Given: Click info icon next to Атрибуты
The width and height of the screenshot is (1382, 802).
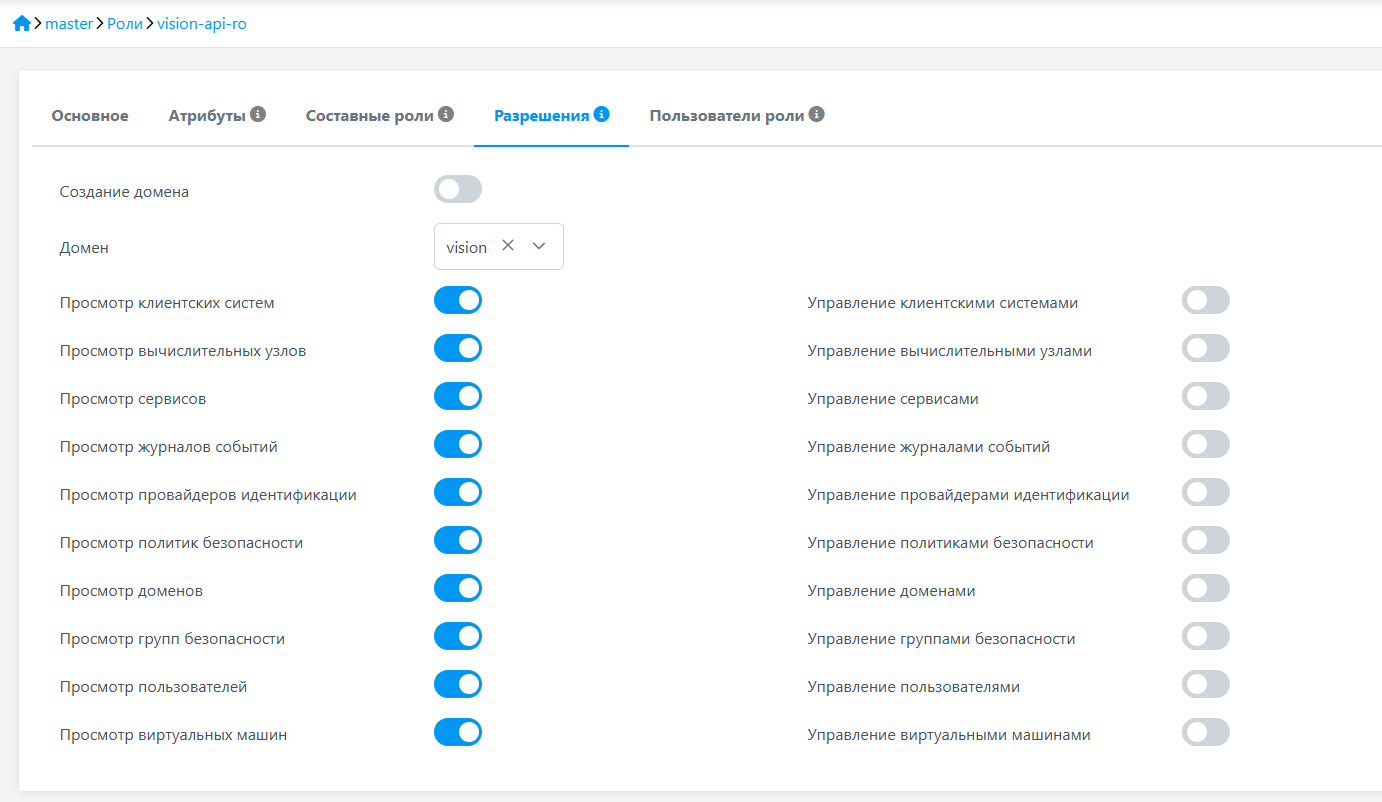Looking at the screenshot, I should [258, 115].
